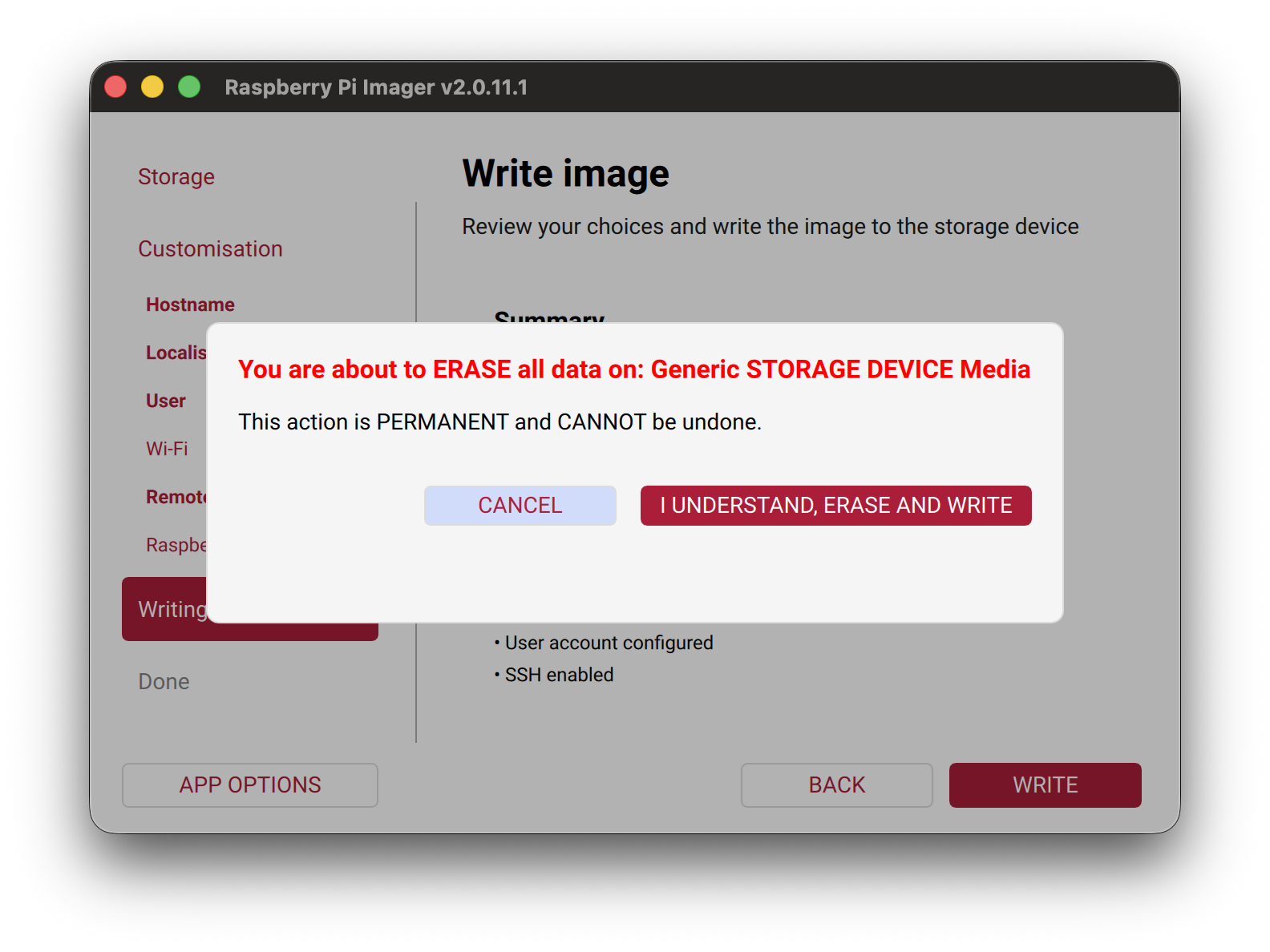The width and height of the screenshot is (1270, 952).
Task: Select the Raspberry Pi sidebar item
Action: click(176, 545)
